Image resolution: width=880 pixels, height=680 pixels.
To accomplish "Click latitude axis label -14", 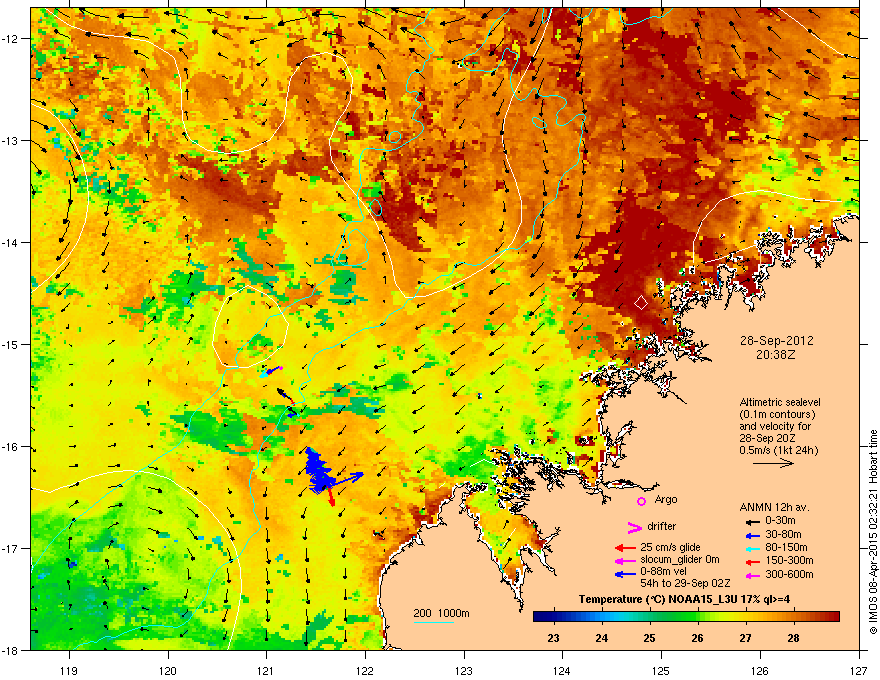I will (10, 243).
